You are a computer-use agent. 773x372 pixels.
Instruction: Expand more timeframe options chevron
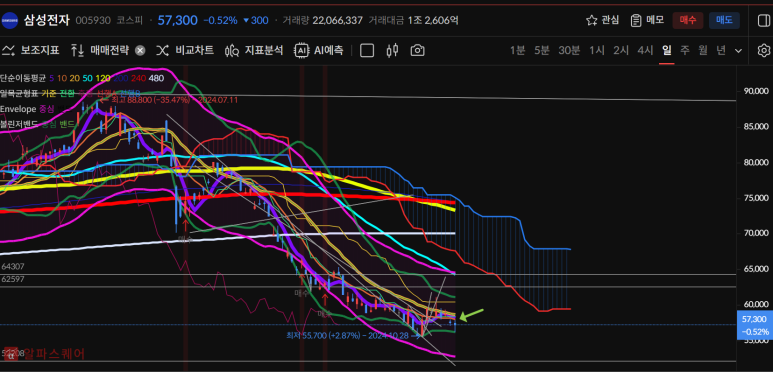click(738, 50)
